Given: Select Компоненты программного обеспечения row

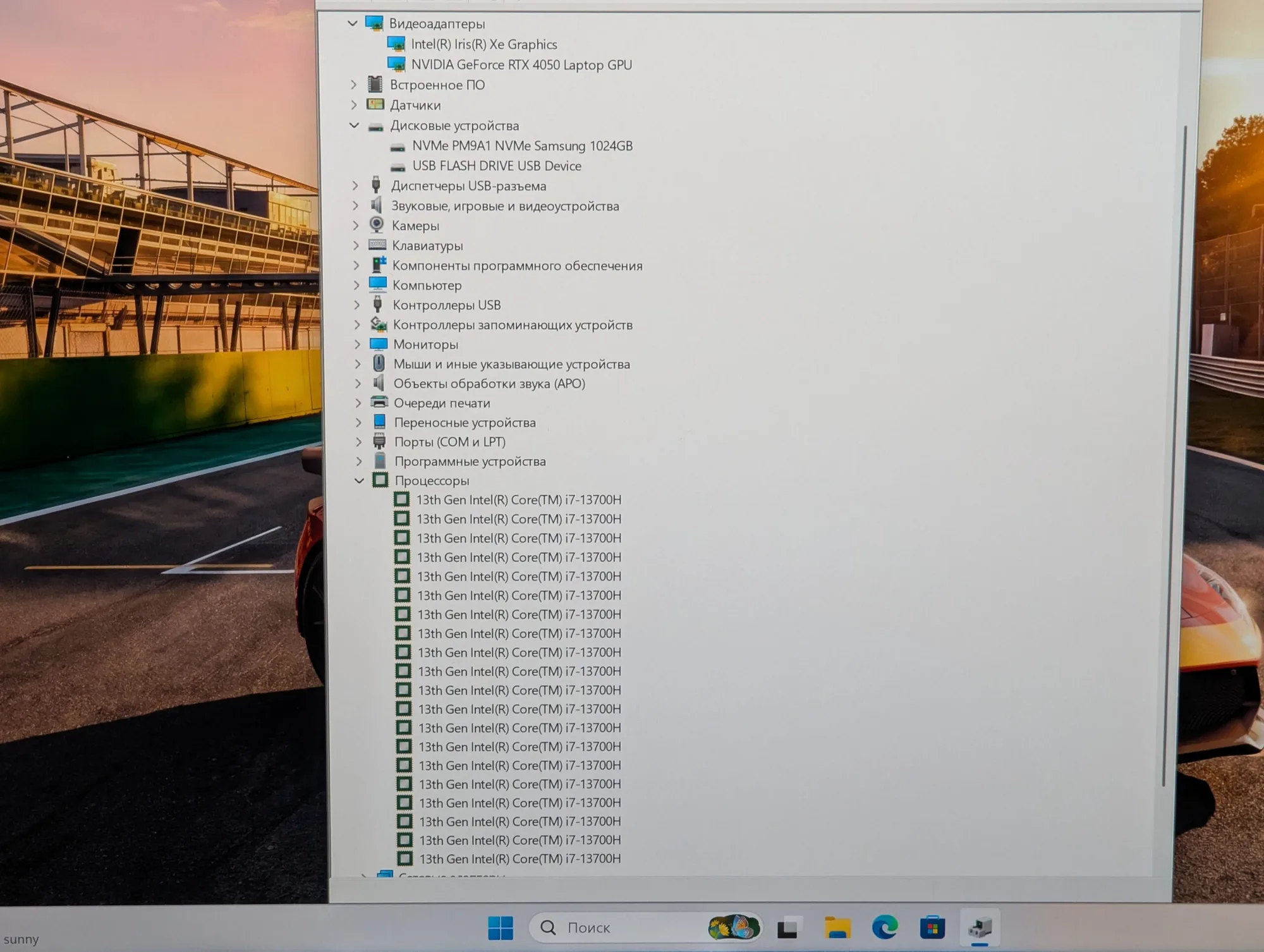Looking at the screenshot, I should click(x=517, y=265).
